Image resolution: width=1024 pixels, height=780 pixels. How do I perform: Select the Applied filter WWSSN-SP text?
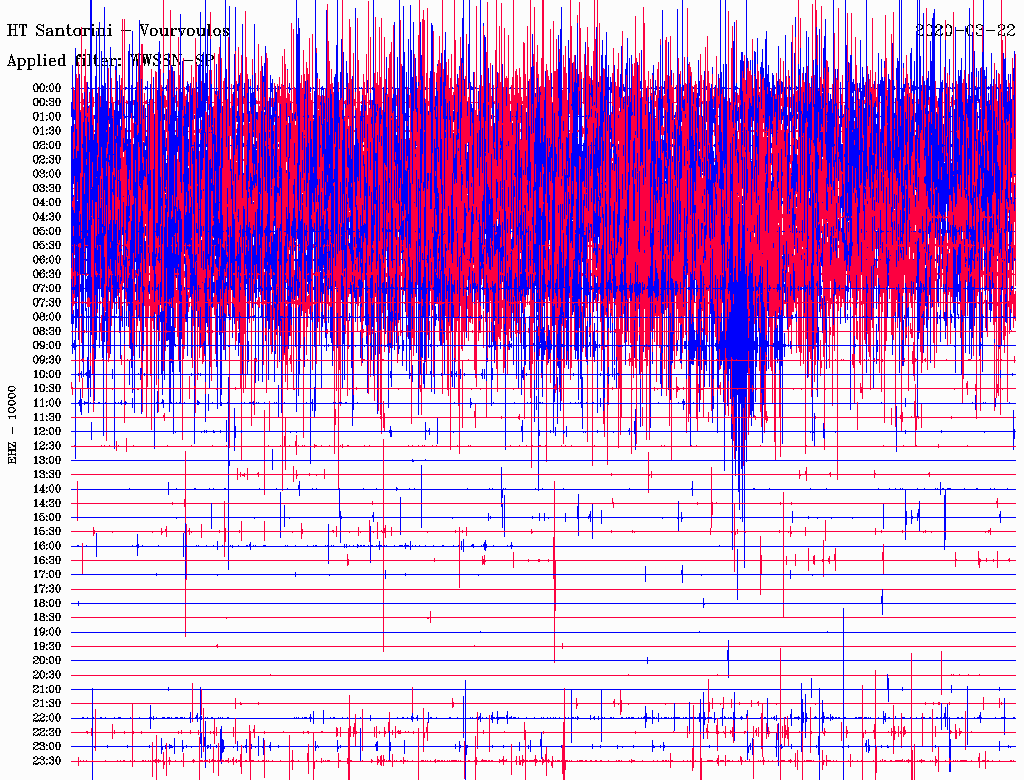pos(110,61)
